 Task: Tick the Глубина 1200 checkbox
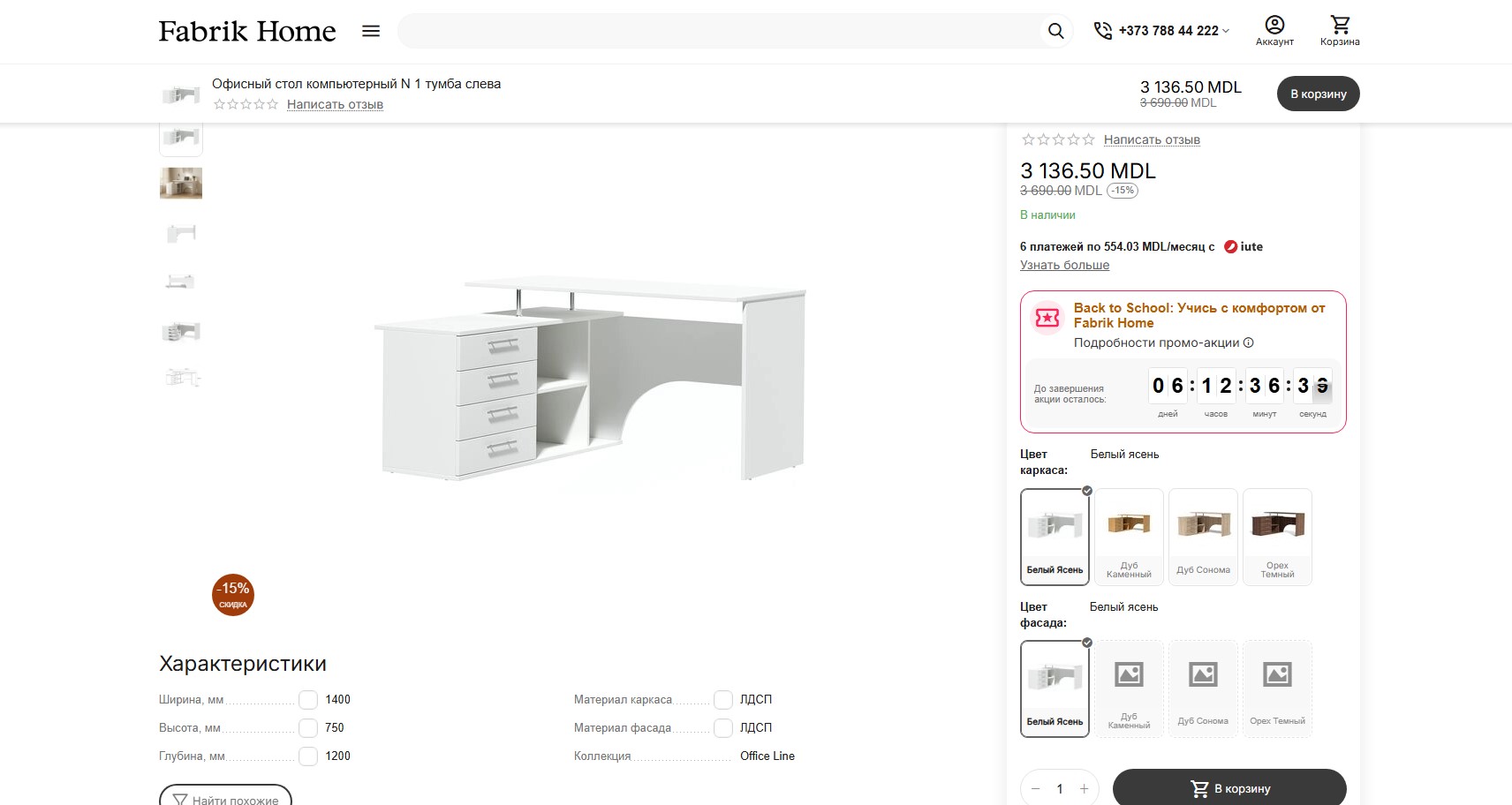tap(308, 756)
